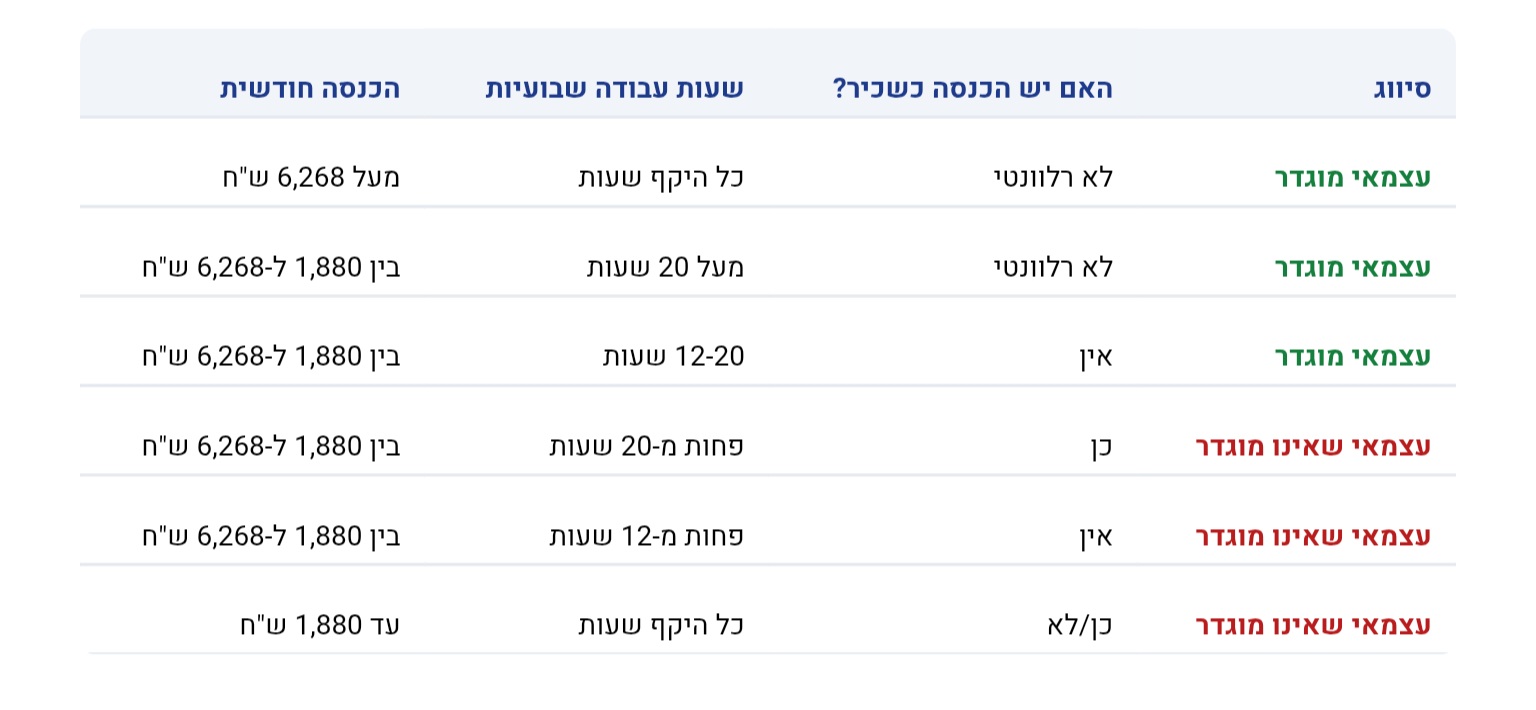The height and width of the screenshot is (710, 1536).
Task: Select the מעל 20 שעות cell
Action: [x=665, y=267]
